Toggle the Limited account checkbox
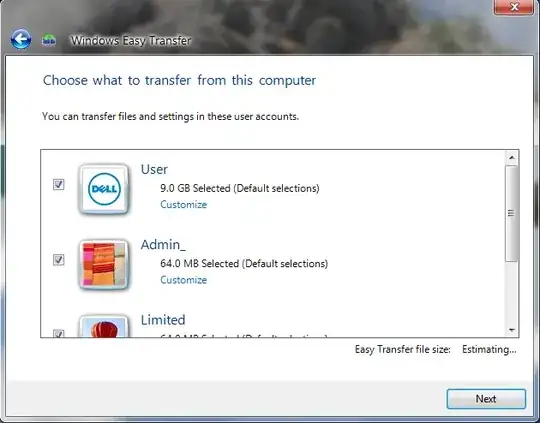The width and height of the screenshot is (540, 423). click(59, 333)
